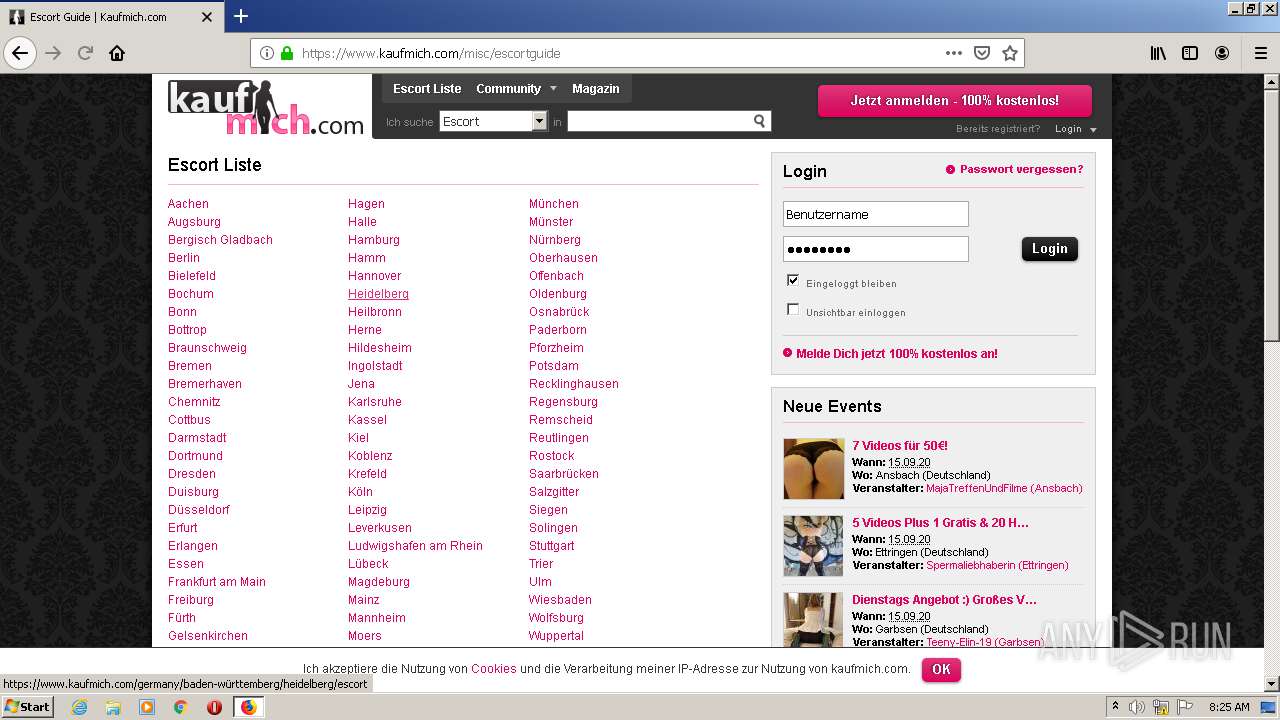Toggle the Eingeloggt bleiben checkbox
This screenshot has width=1280, height=720.
click(793, 280)
